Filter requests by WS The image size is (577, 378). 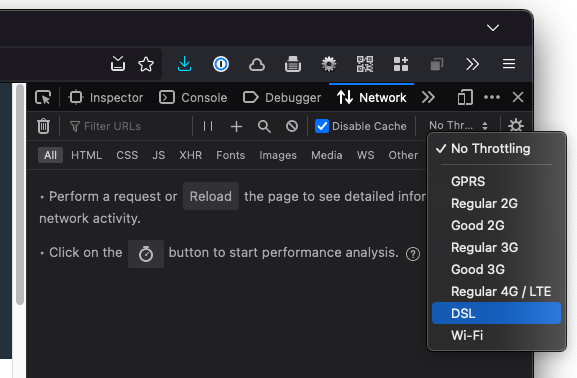[365, 155]
